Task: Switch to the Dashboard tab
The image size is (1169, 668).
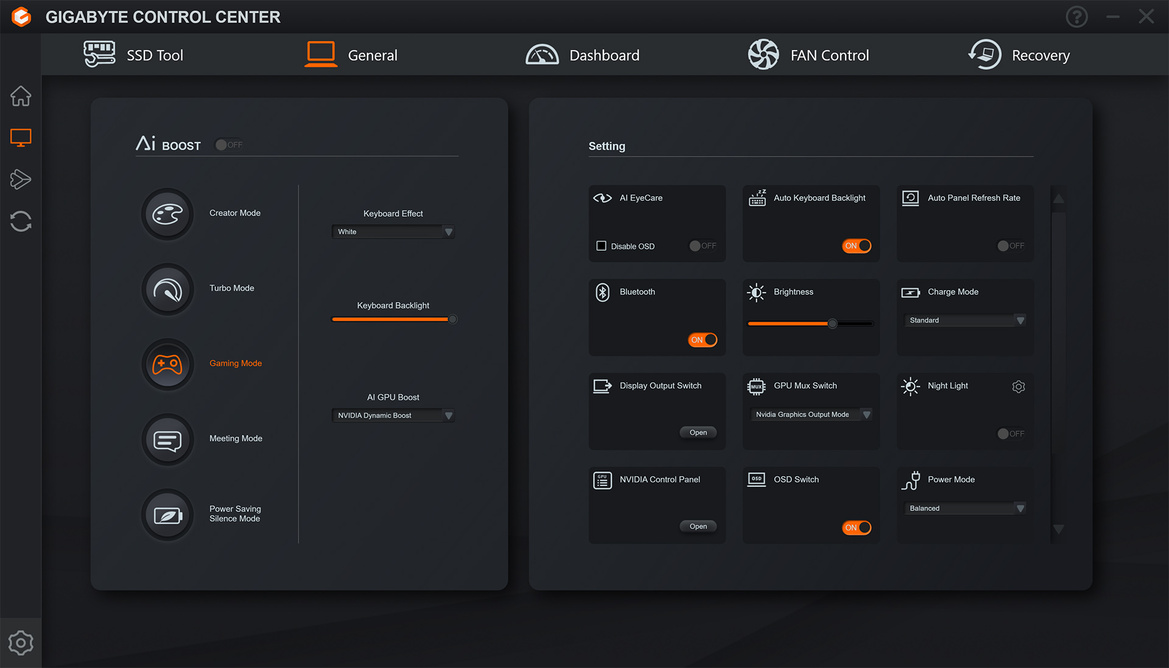Action: point(582,55)
